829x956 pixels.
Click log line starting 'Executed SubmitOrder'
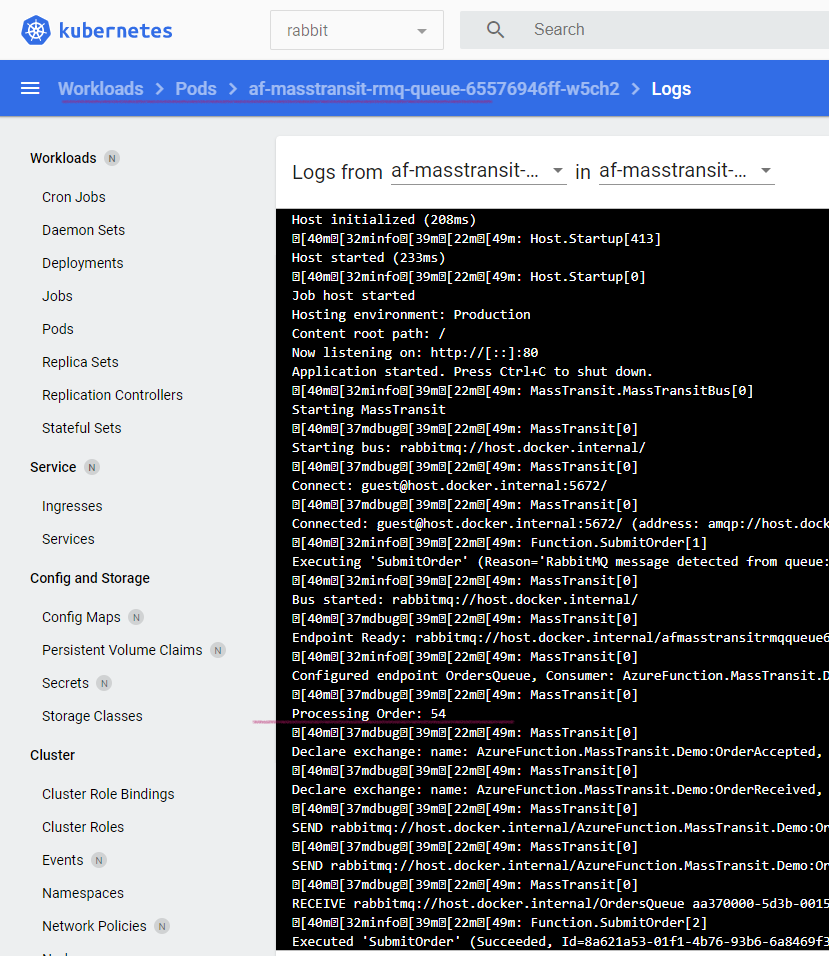(560, 942)
